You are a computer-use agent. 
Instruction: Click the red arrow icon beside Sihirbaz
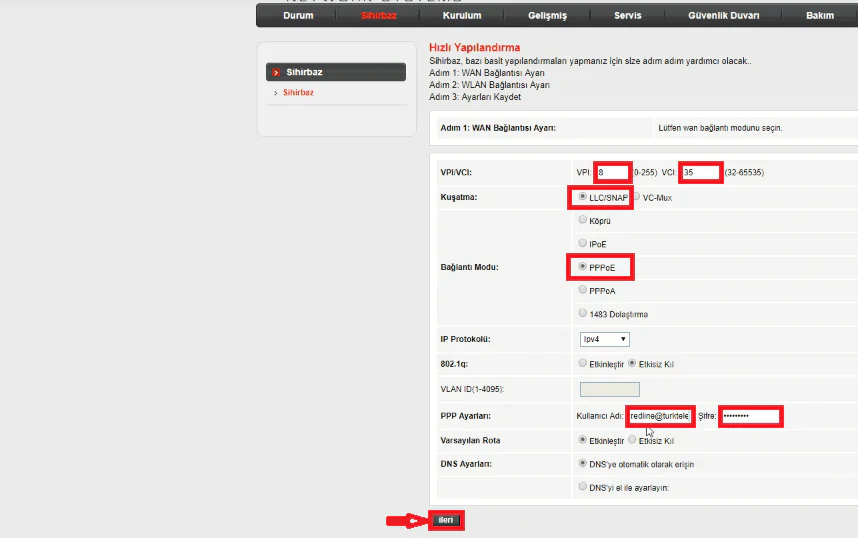276,72
